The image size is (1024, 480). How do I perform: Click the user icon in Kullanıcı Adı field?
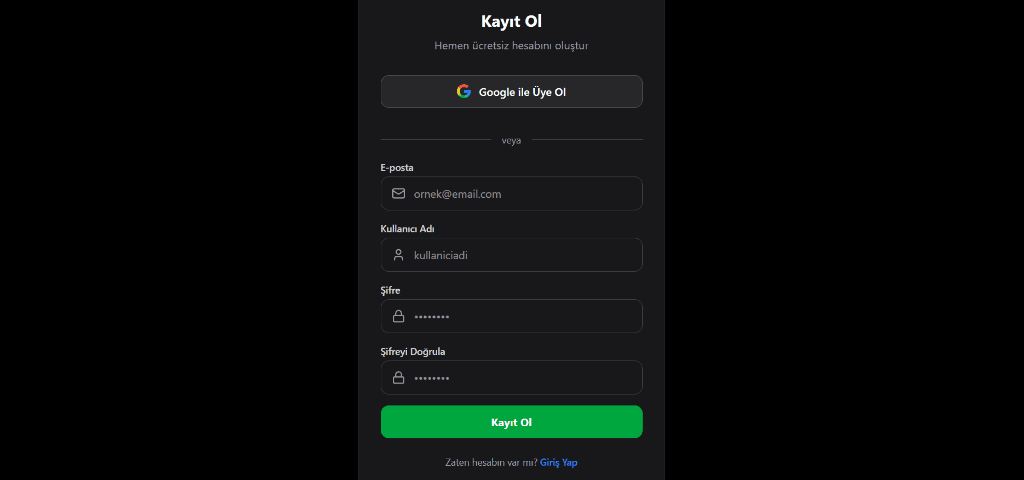[398, 255]
